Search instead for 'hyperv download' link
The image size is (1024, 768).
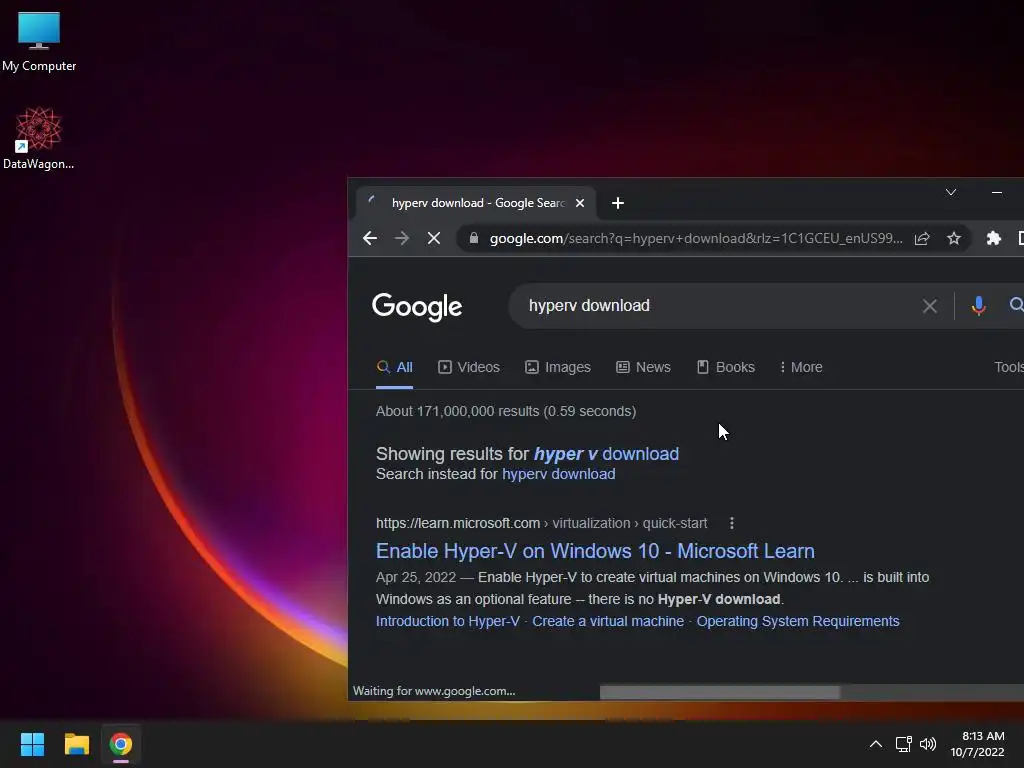[558, 474]
